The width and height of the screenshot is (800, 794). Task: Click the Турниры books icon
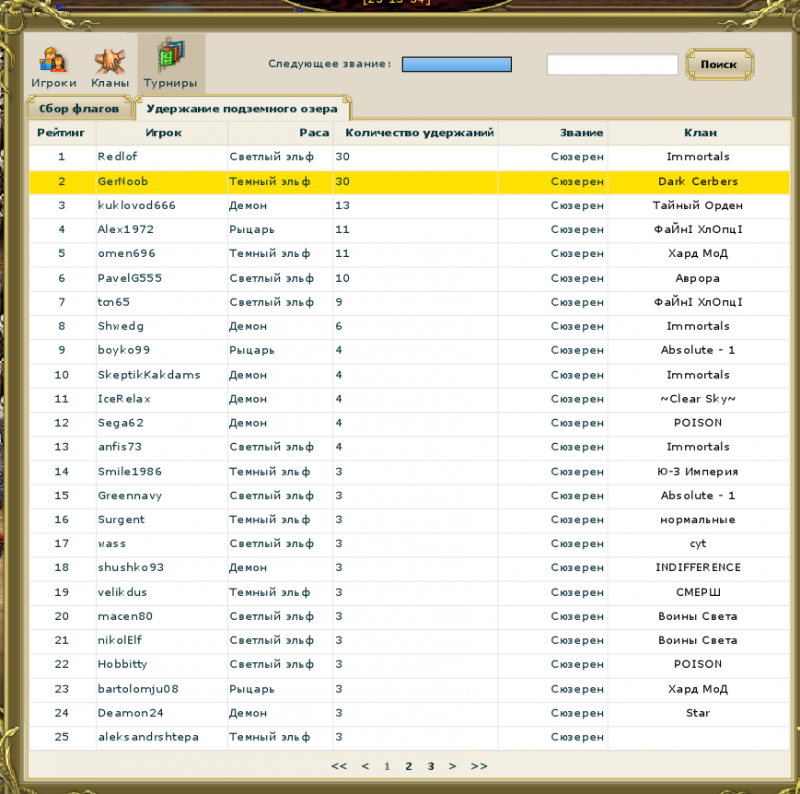[172, 57]
